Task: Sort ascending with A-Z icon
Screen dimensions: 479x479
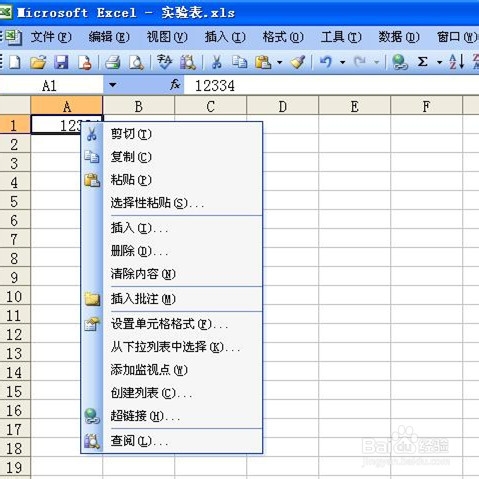Action: (x=457, y=62)
